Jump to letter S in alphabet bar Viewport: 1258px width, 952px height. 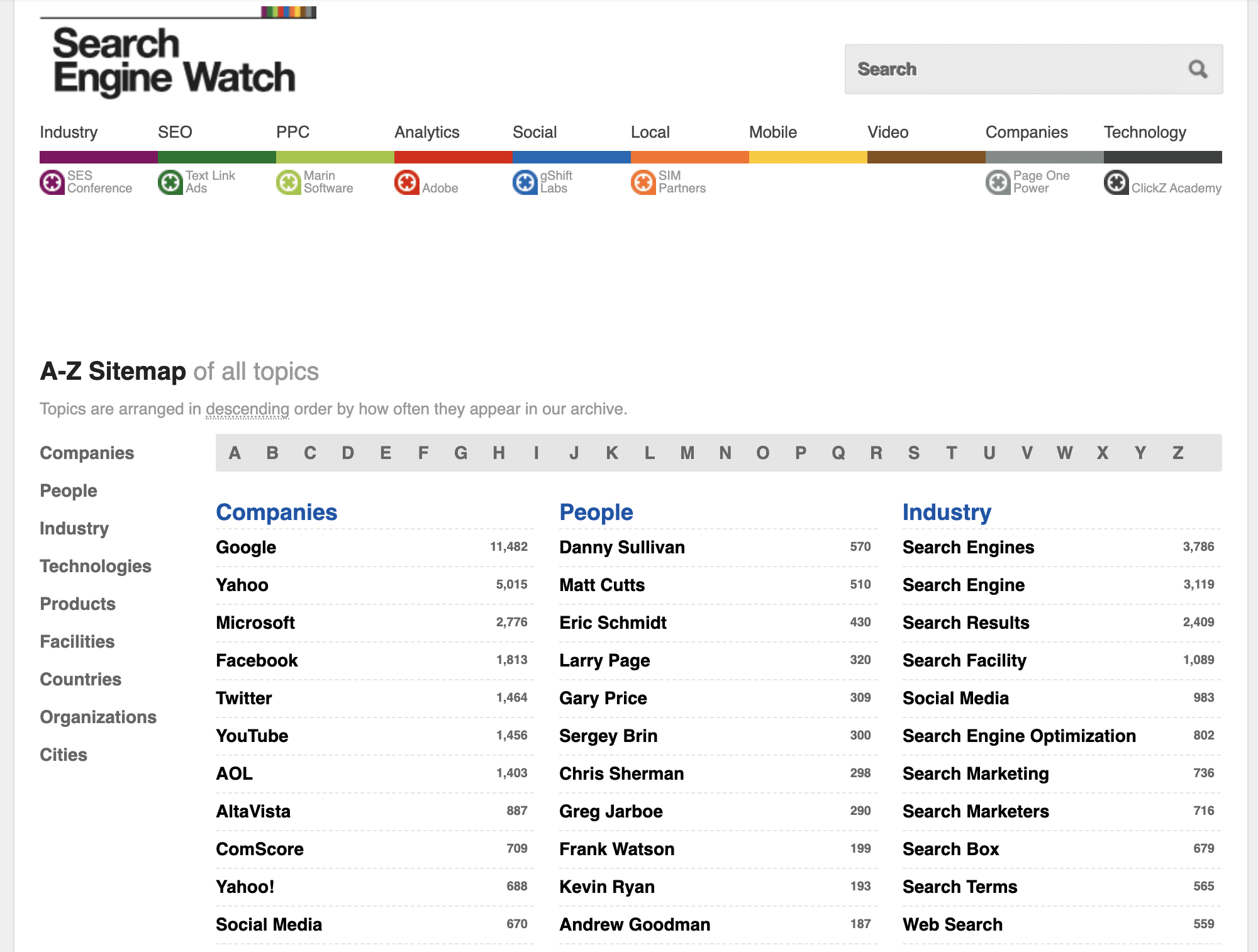click(x=914, y=453)
